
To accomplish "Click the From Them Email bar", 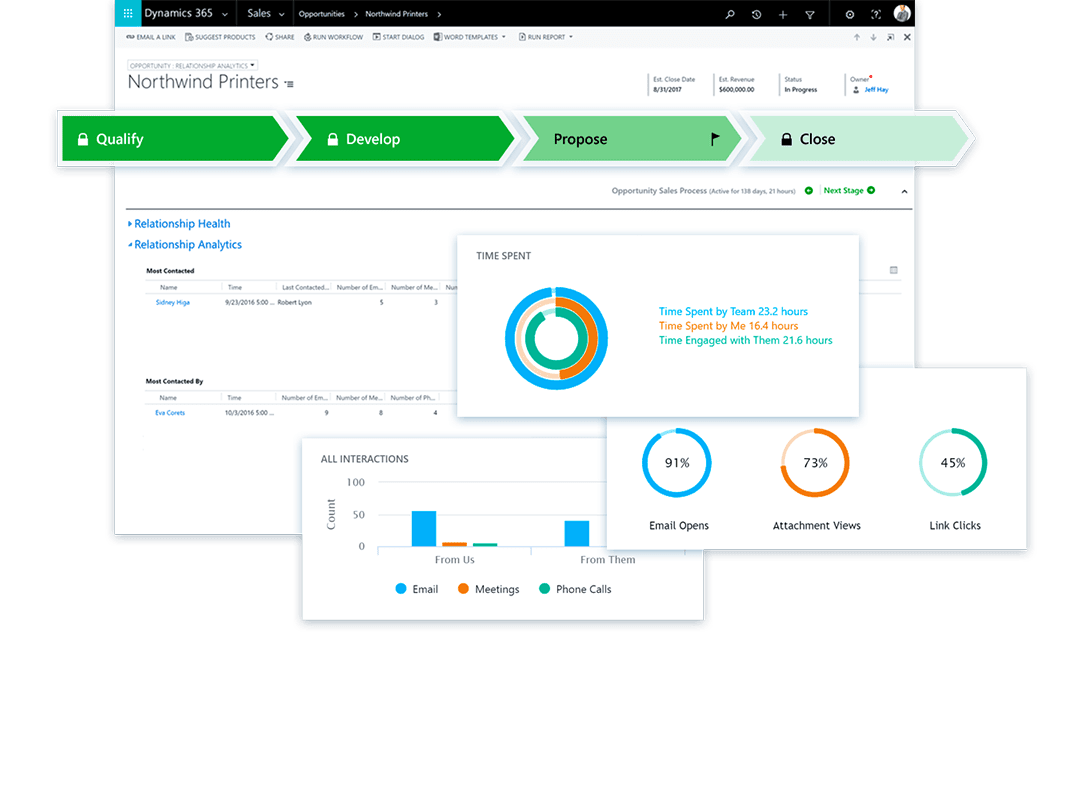I will pos(577,534).
